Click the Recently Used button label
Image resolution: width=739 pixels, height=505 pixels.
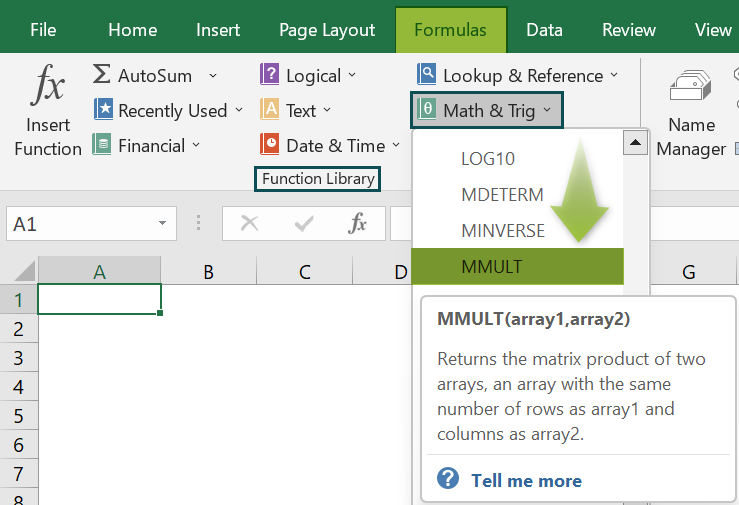[x=172, y=111]
